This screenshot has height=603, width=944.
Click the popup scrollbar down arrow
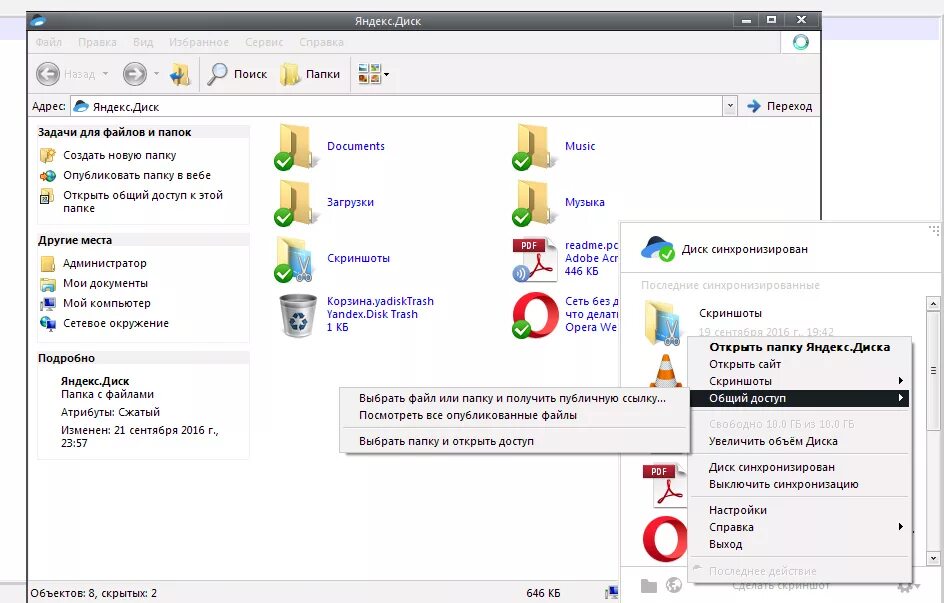point(933,558)
